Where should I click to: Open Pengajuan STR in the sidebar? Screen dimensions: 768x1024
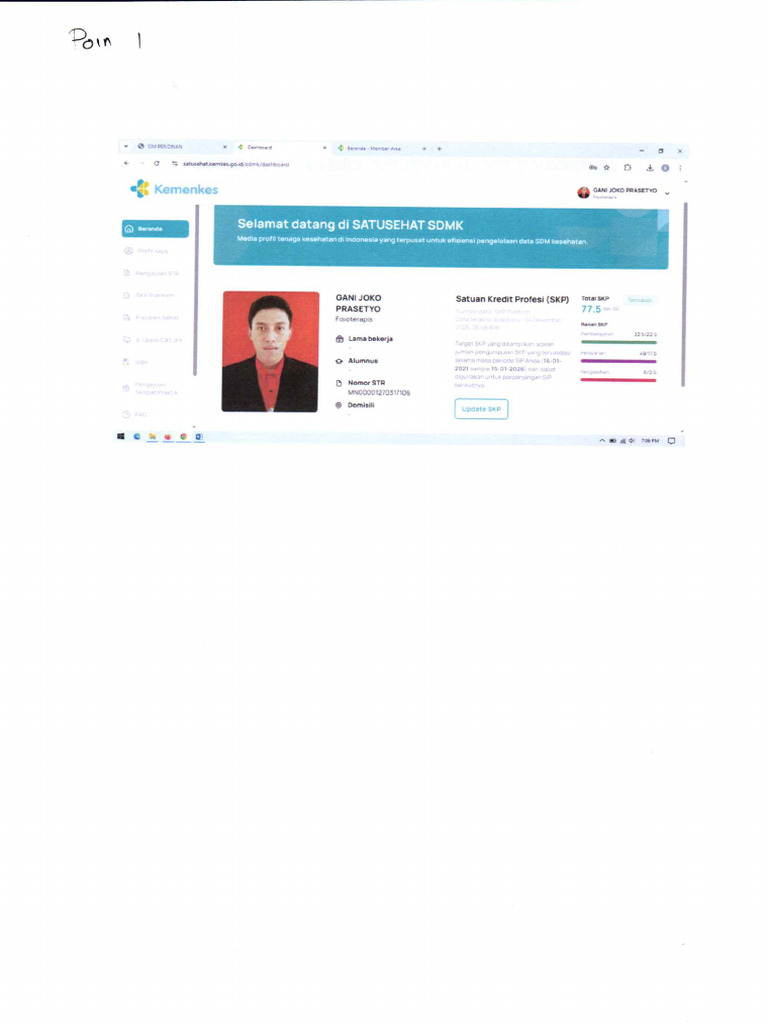click(152, 273)
